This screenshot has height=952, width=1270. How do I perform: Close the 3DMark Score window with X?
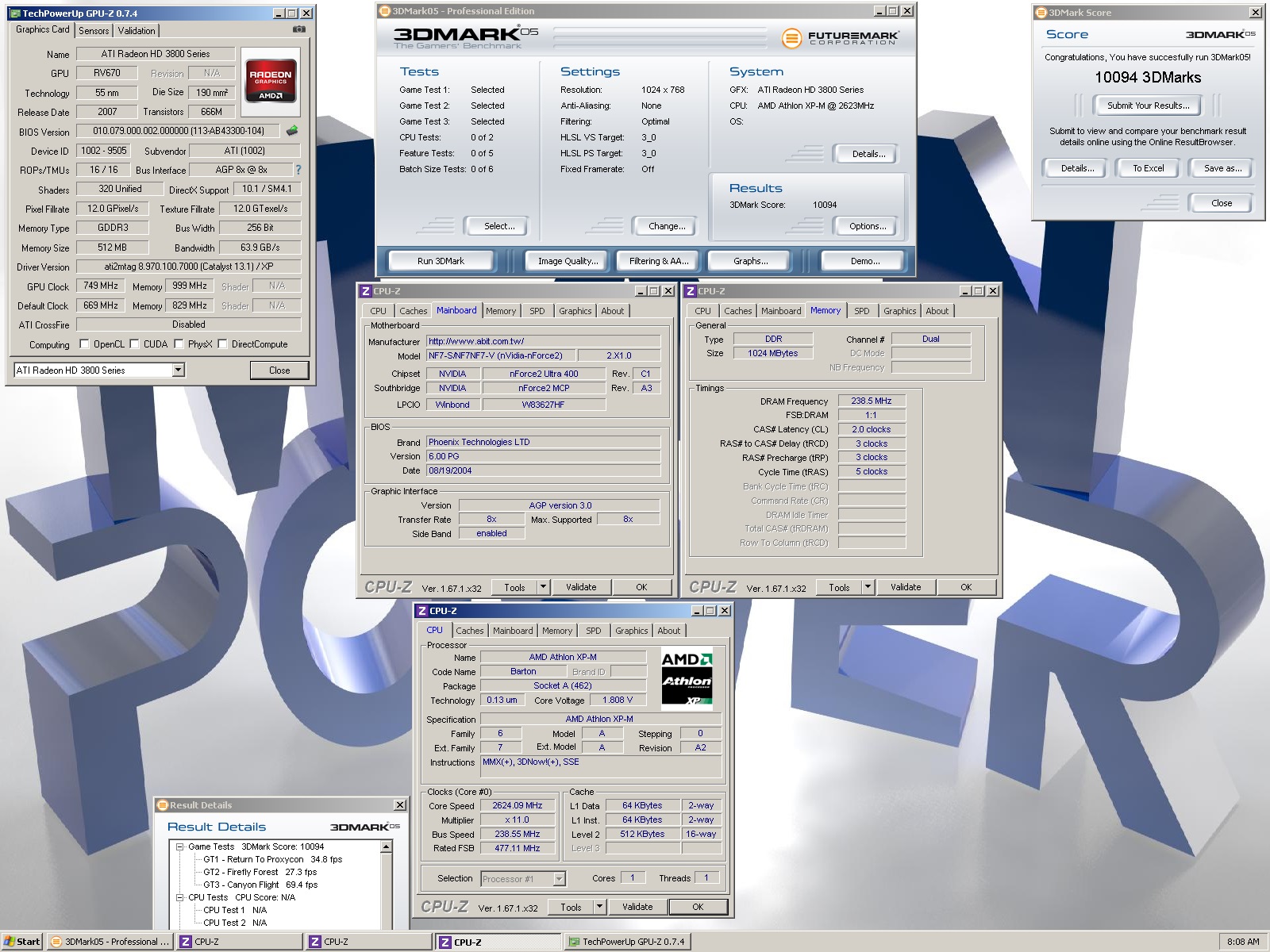pos(1255,13)
